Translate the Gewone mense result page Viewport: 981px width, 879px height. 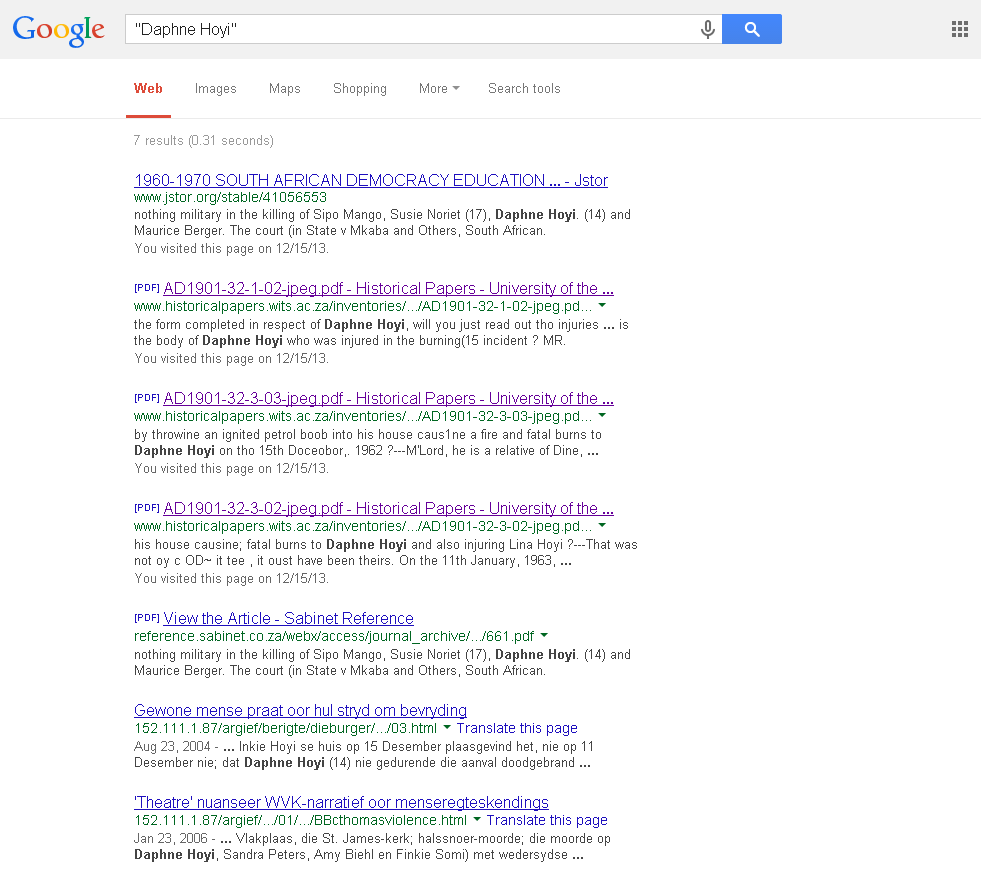(516, 729)
